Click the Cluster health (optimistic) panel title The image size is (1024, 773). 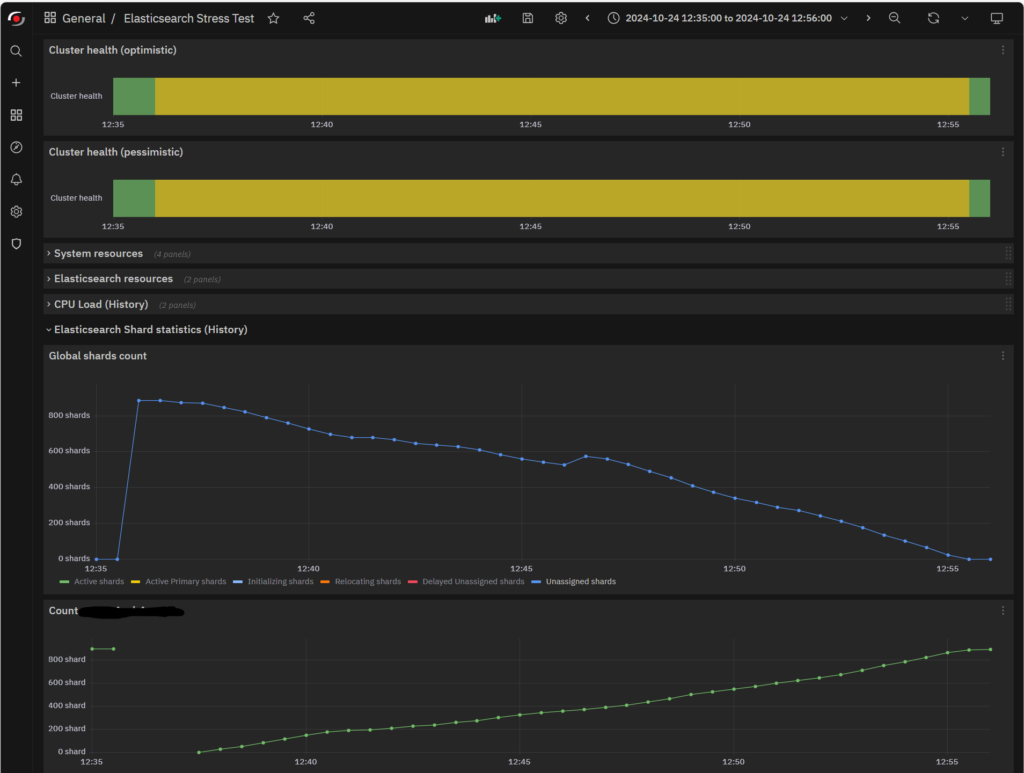click(x=112, y=50)
